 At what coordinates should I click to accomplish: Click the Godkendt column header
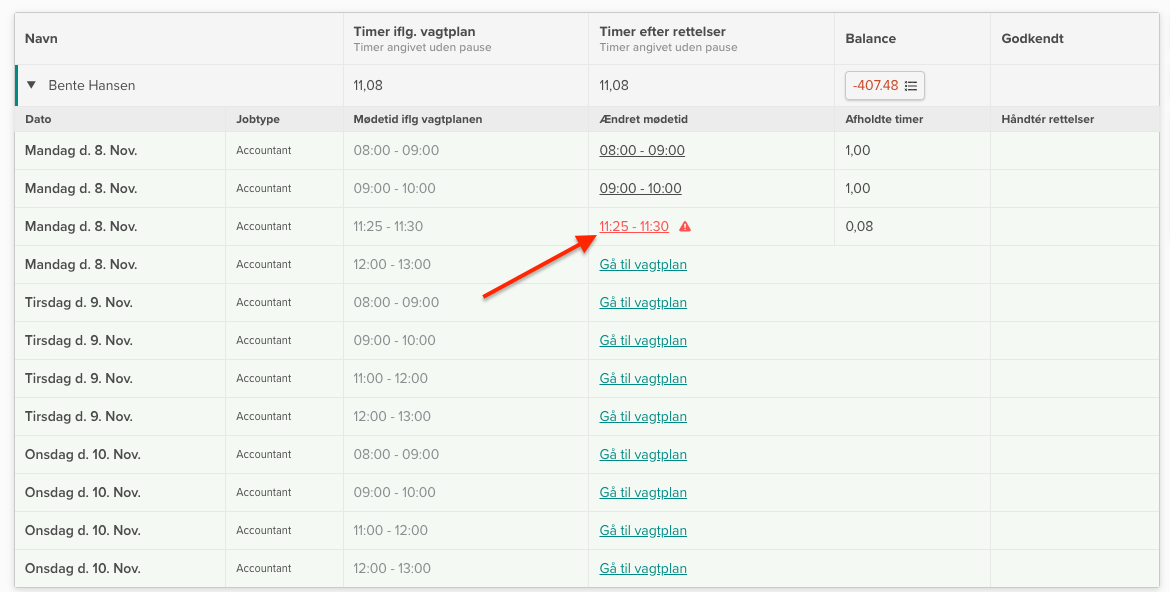coord(1032,38)
